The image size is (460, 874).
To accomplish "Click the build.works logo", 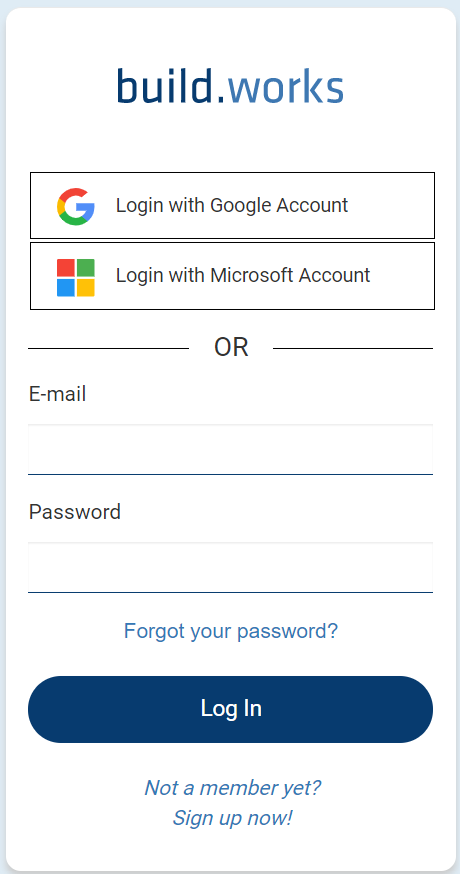I will (230, 86).
